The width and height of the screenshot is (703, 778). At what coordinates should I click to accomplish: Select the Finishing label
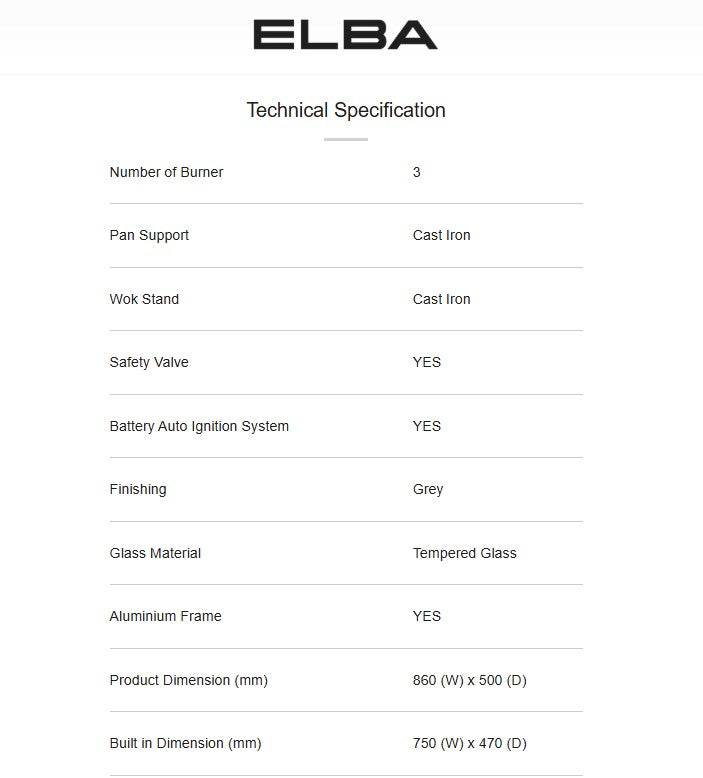coord(138,489)
